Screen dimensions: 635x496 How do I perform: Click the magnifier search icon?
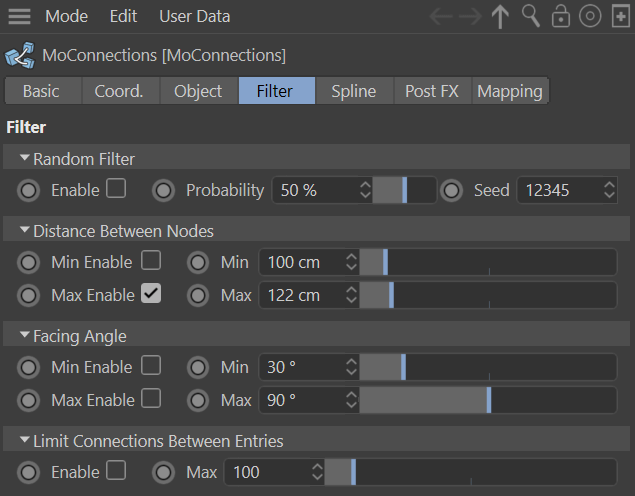coord(531,16)
